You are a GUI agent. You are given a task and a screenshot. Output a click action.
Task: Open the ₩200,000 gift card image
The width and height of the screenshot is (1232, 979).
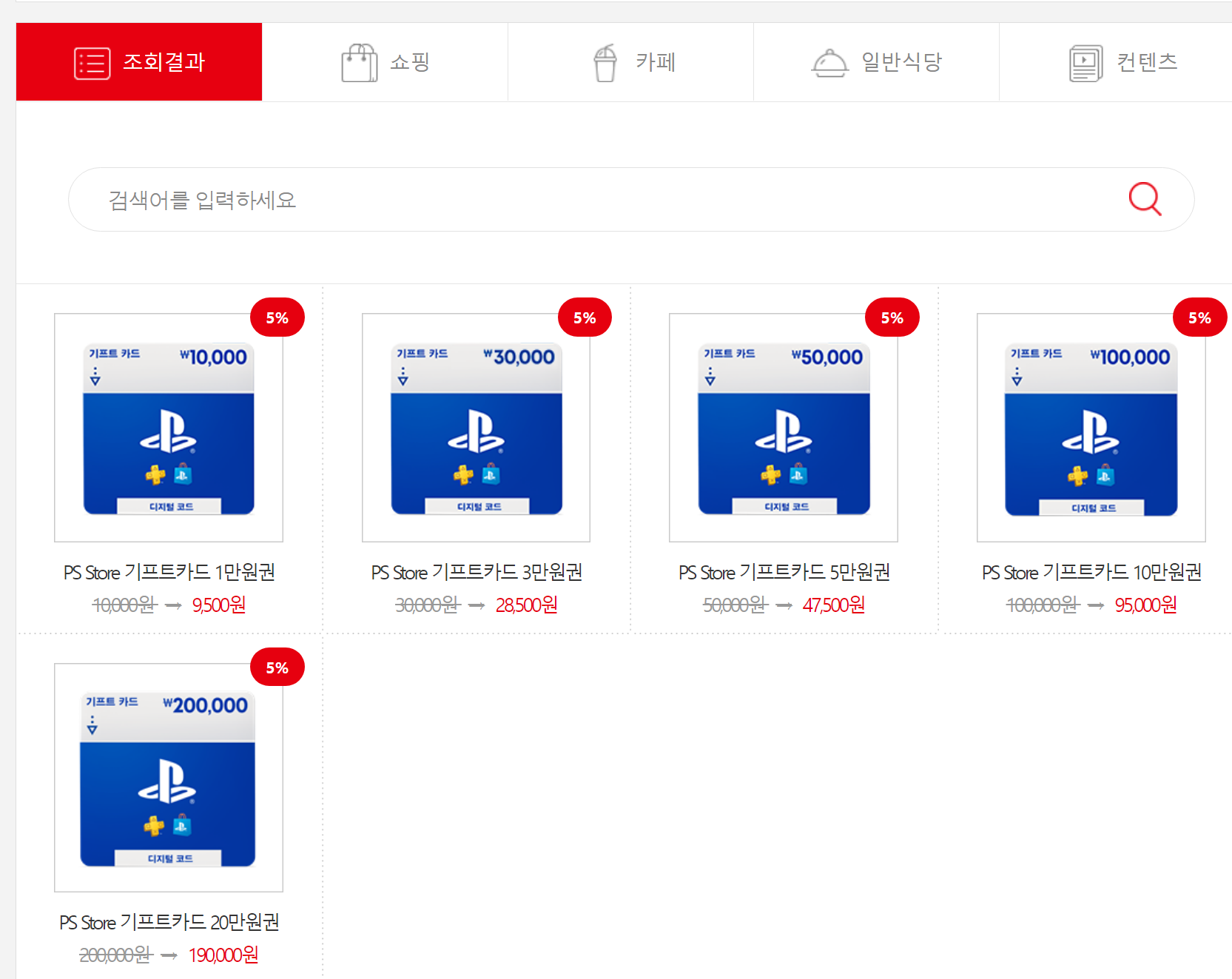[x=169, y=778]
